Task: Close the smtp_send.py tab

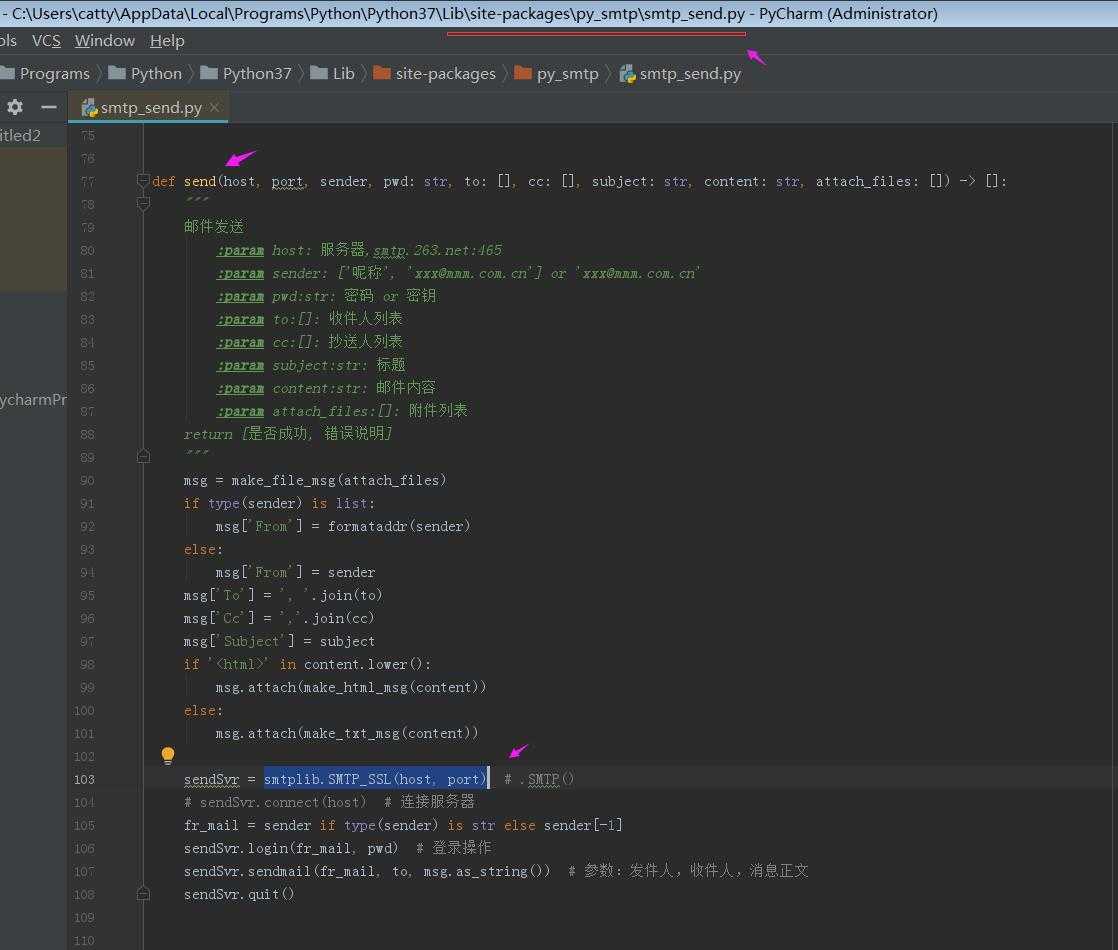Action: pos(215,107)
